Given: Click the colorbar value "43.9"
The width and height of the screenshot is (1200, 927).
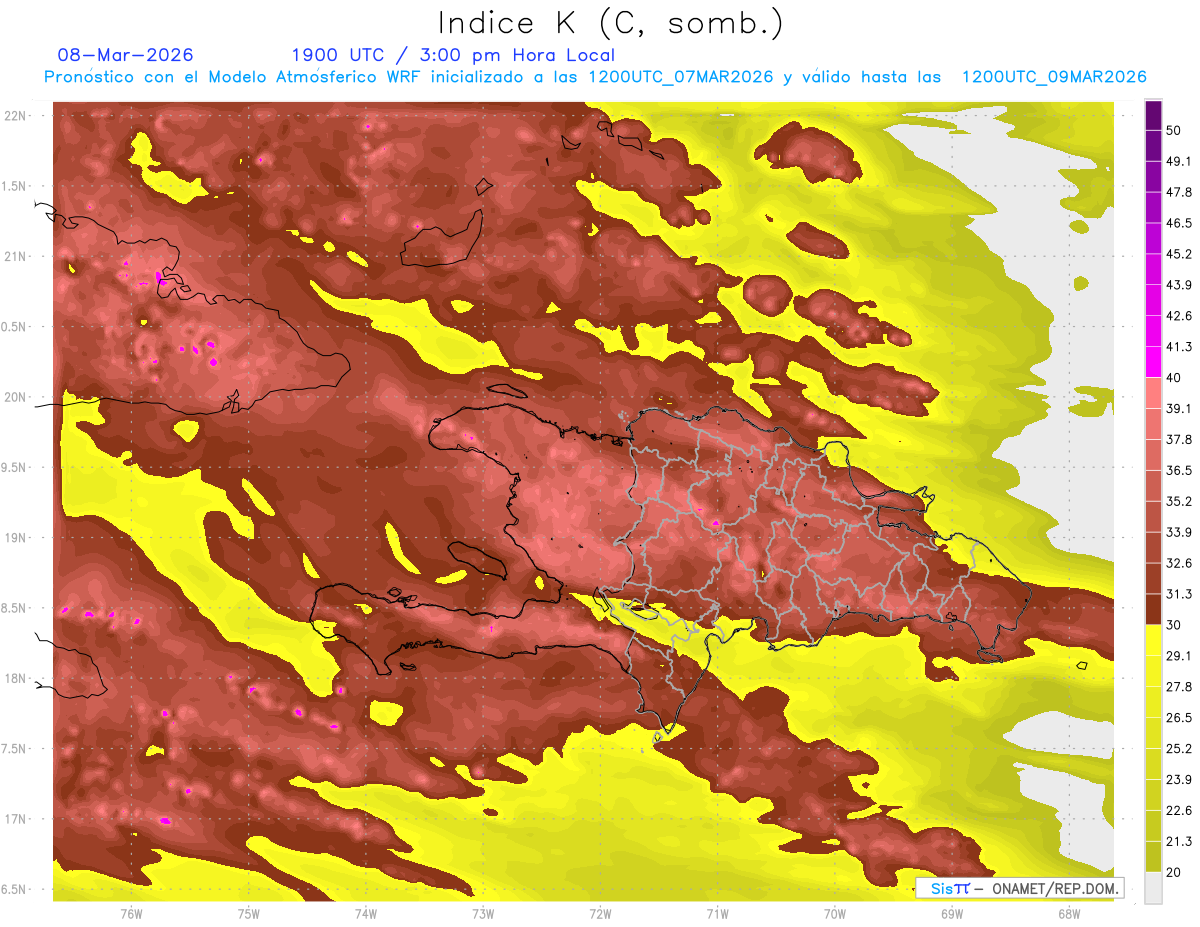Looking at the screenshot, I should (1179, 285).
